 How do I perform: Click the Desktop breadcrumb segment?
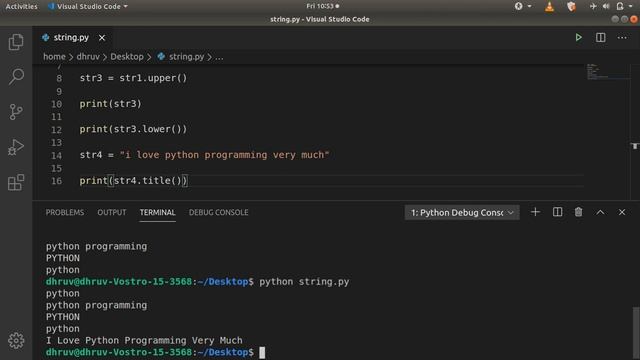point(127,57)
